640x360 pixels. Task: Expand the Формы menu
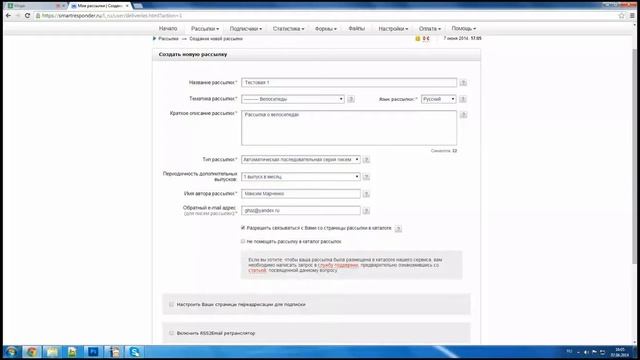[326, 29]
